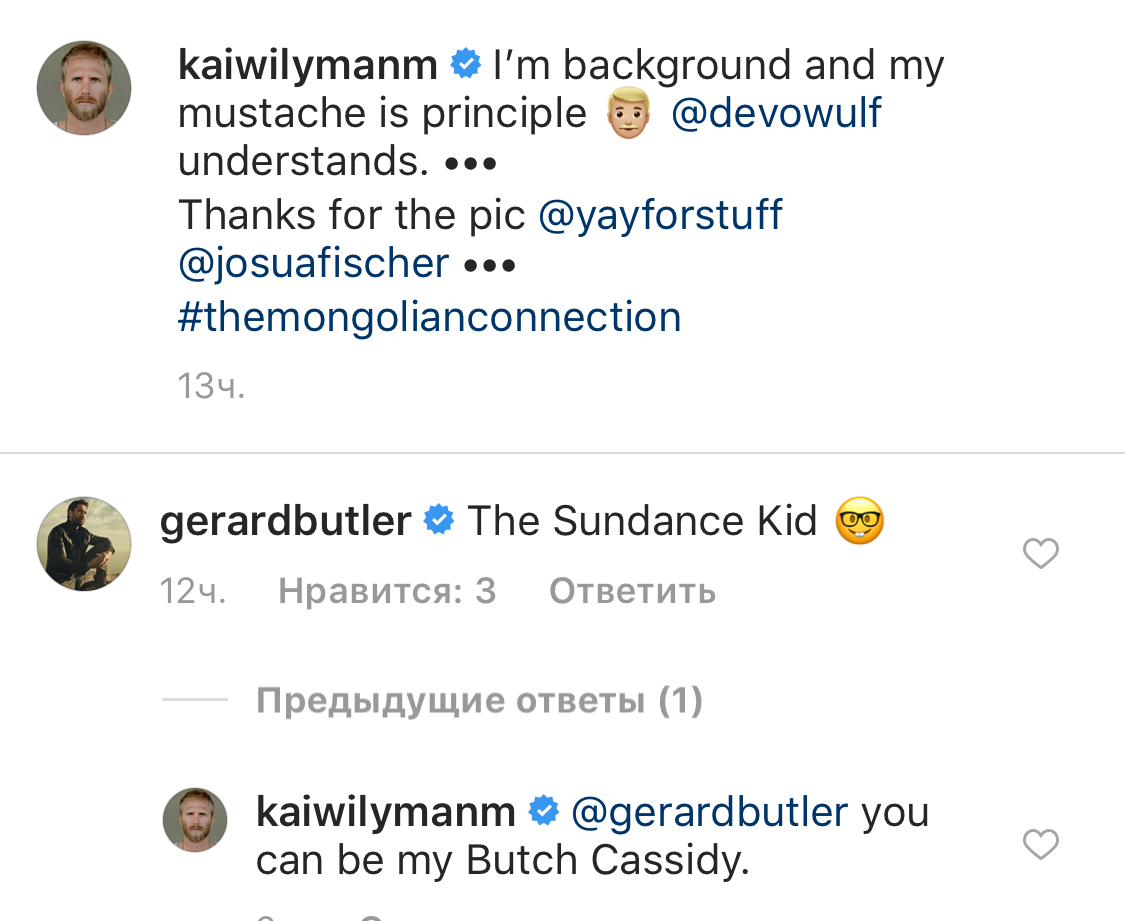
Task: Tap nerd face emoji in gerardbutler's comment
Action: pos(860,522)
